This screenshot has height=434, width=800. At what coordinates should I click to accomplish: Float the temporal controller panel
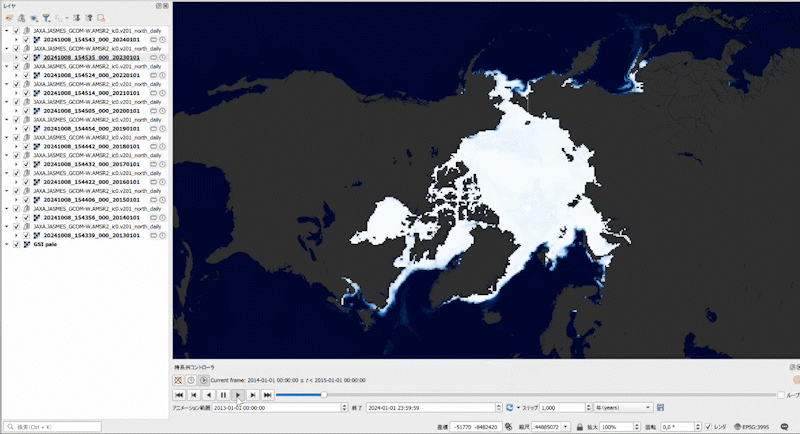click(x=792, y=367)
